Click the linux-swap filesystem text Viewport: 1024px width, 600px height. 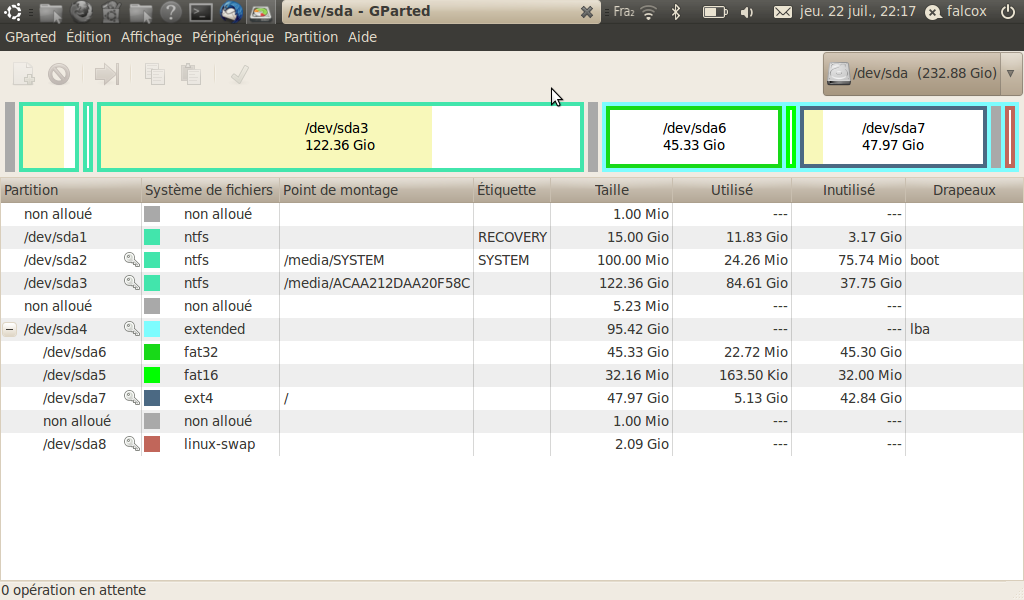tap(219, 444)
